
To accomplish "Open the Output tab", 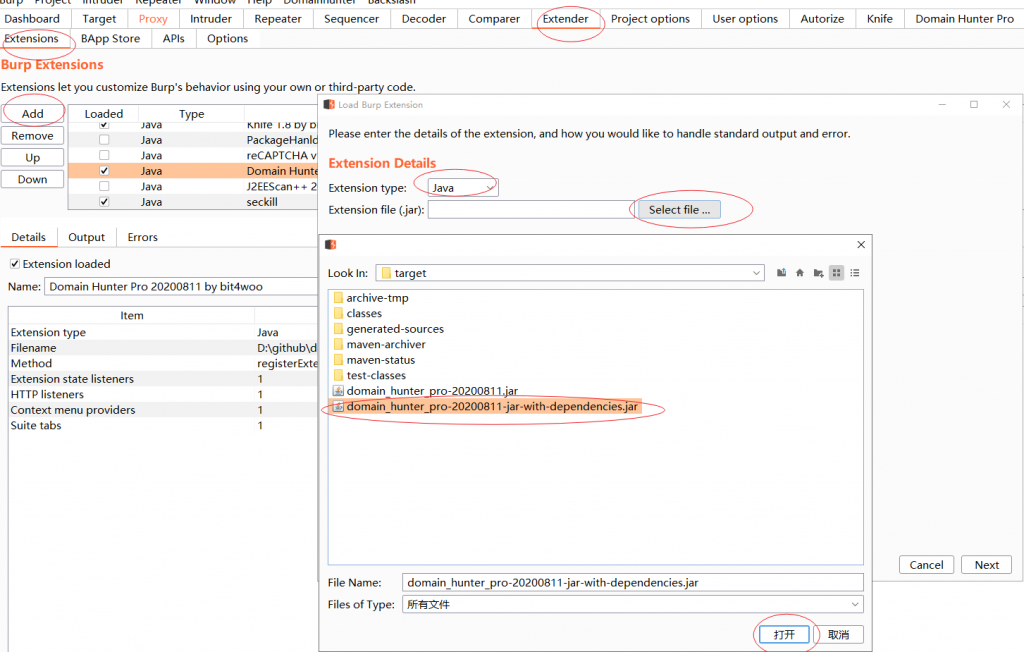I will (86, 237).
